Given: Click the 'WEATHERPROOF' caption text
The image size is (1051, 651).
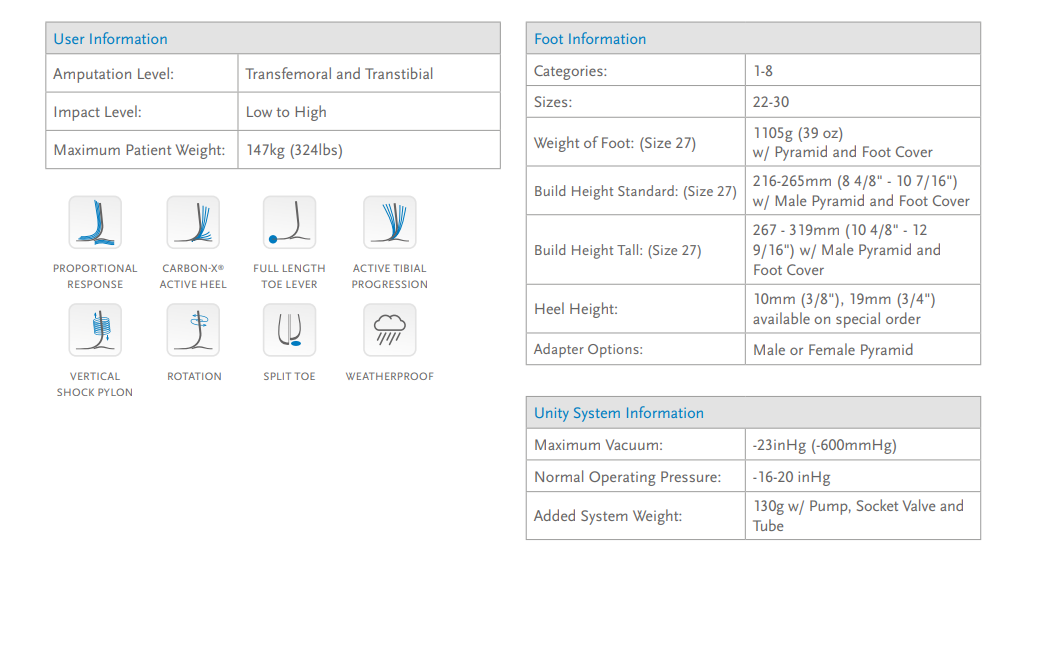Looking at the screenshot, I should (x=389, y=376).
